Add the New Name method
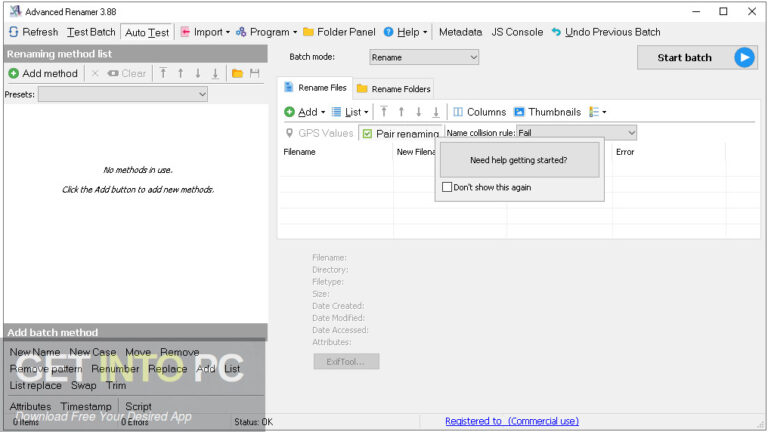768x432 pixels. (x=35, y=352)
